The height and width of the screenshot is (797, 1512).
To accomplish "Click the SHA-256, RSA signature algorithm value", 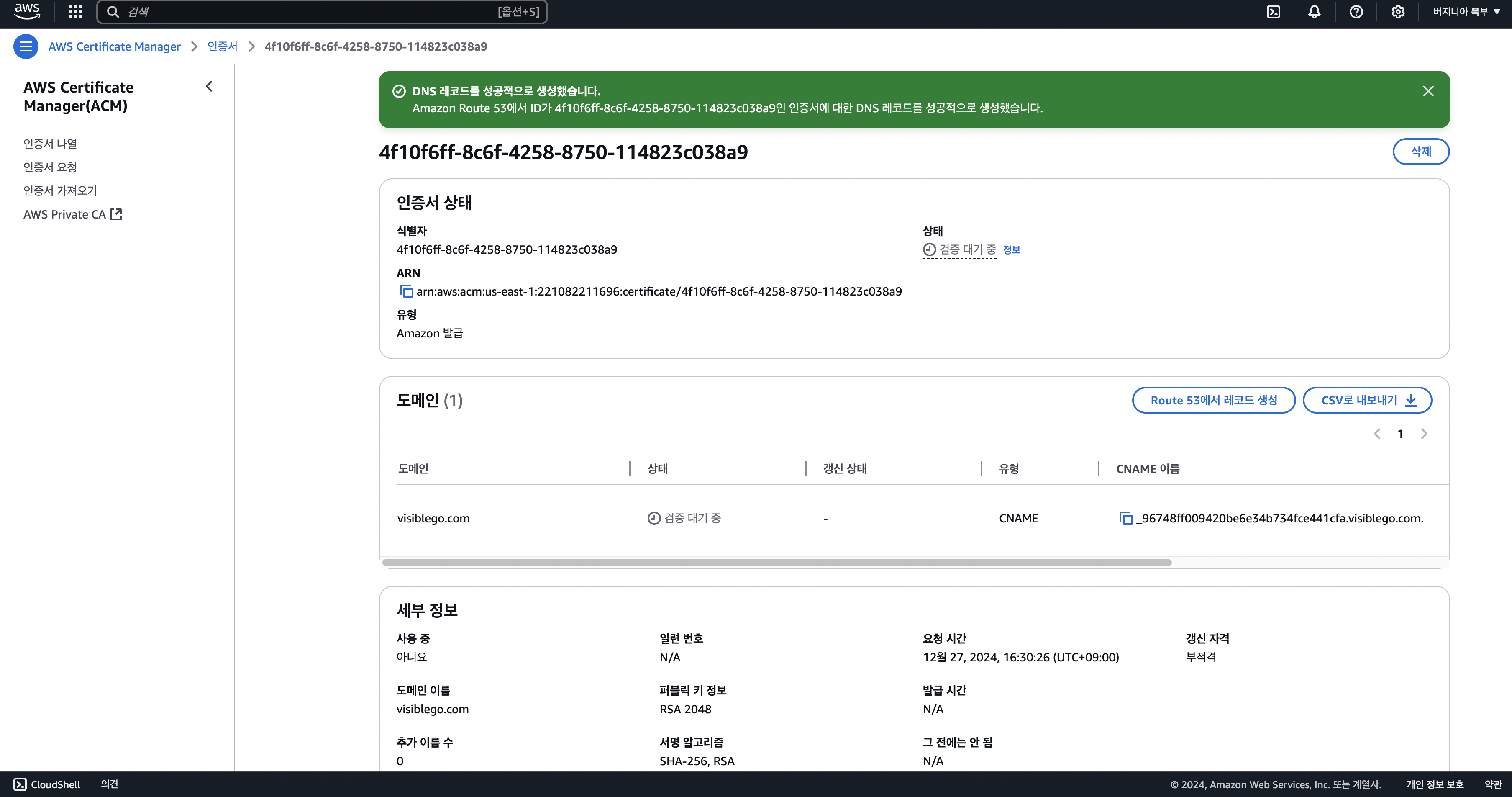I will click(697, 761).
